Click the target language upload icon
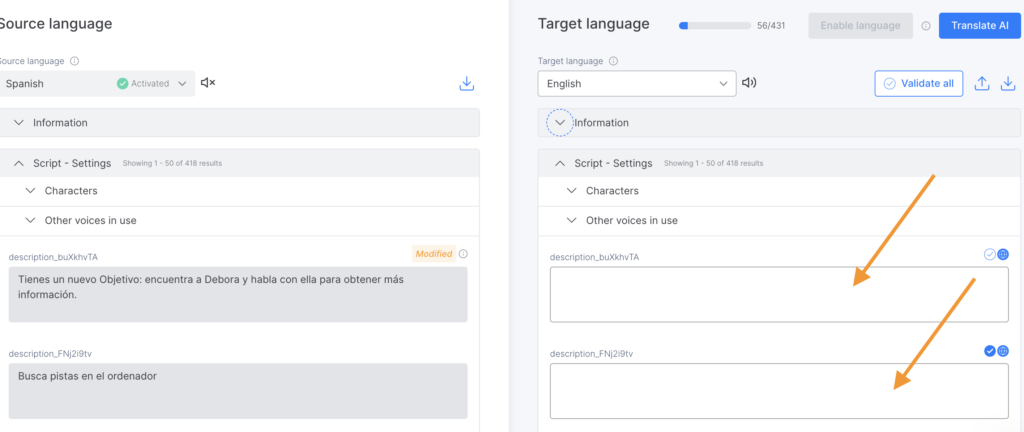 (x=982, y=84)
